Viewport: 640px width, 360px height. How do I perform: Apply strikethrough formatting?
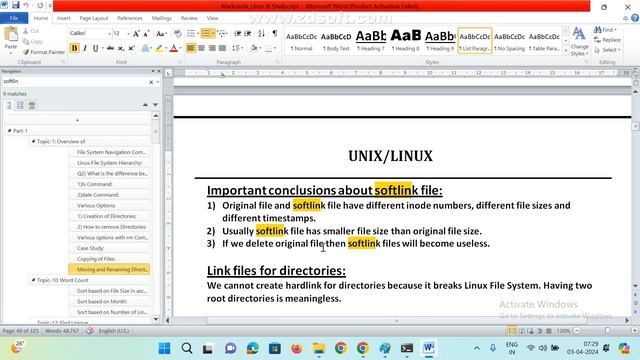tap(110, 48)
